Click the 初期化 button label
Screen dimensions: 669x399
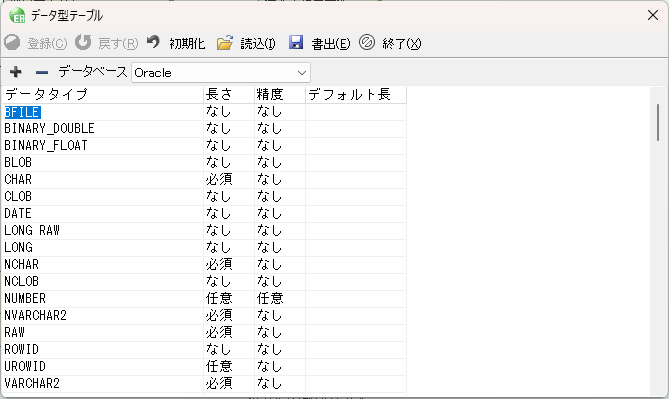pyautogui.click(x=187, y=44)
